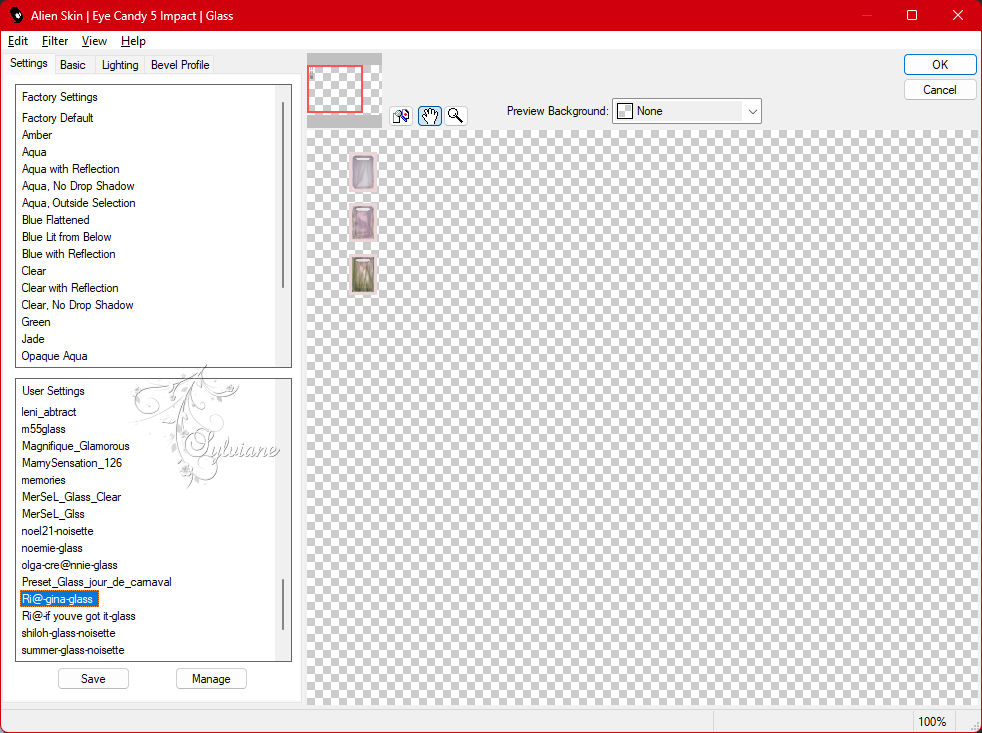Choose the m55glass user setting

click(x=43, y=429)
